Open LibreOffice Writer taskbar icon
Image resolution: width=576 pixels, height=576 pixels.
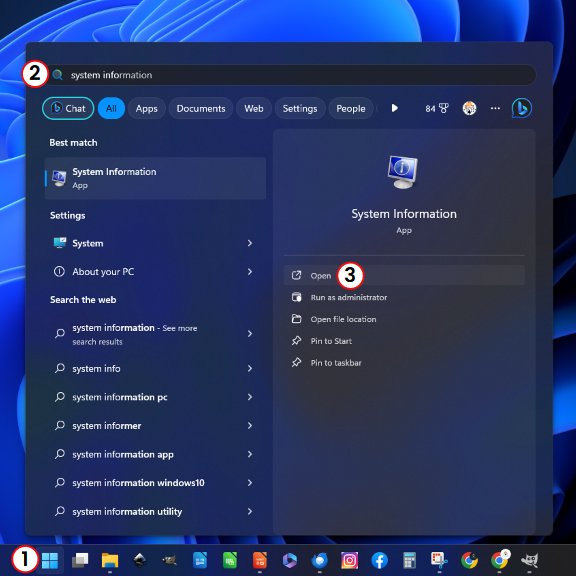[x=200, y=561]
